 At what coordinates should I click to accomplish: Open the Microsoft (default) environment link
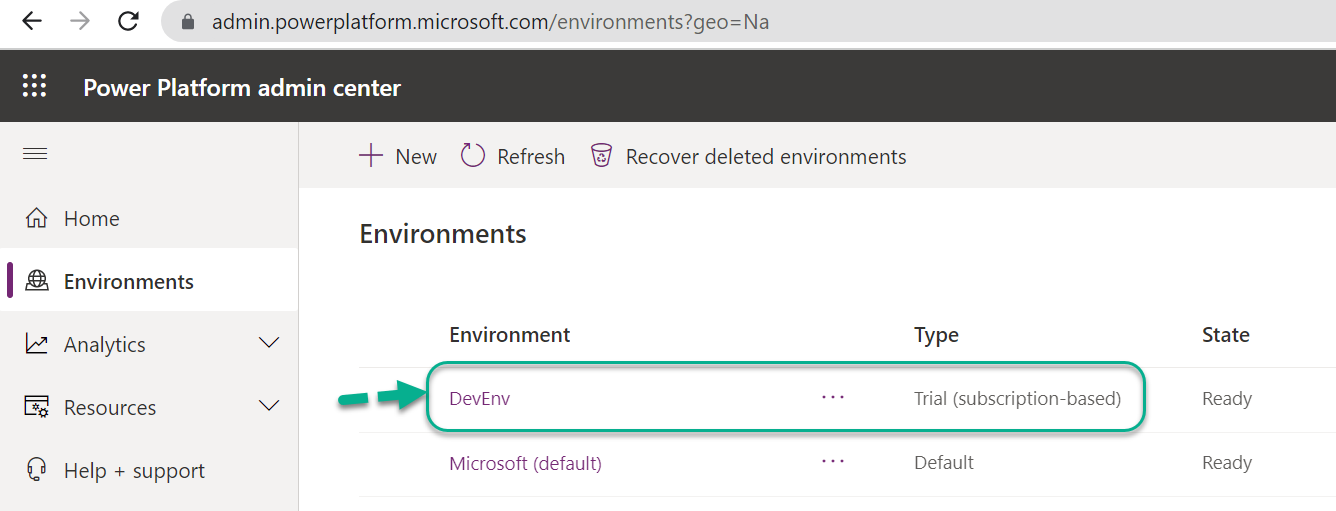[525, 463]
